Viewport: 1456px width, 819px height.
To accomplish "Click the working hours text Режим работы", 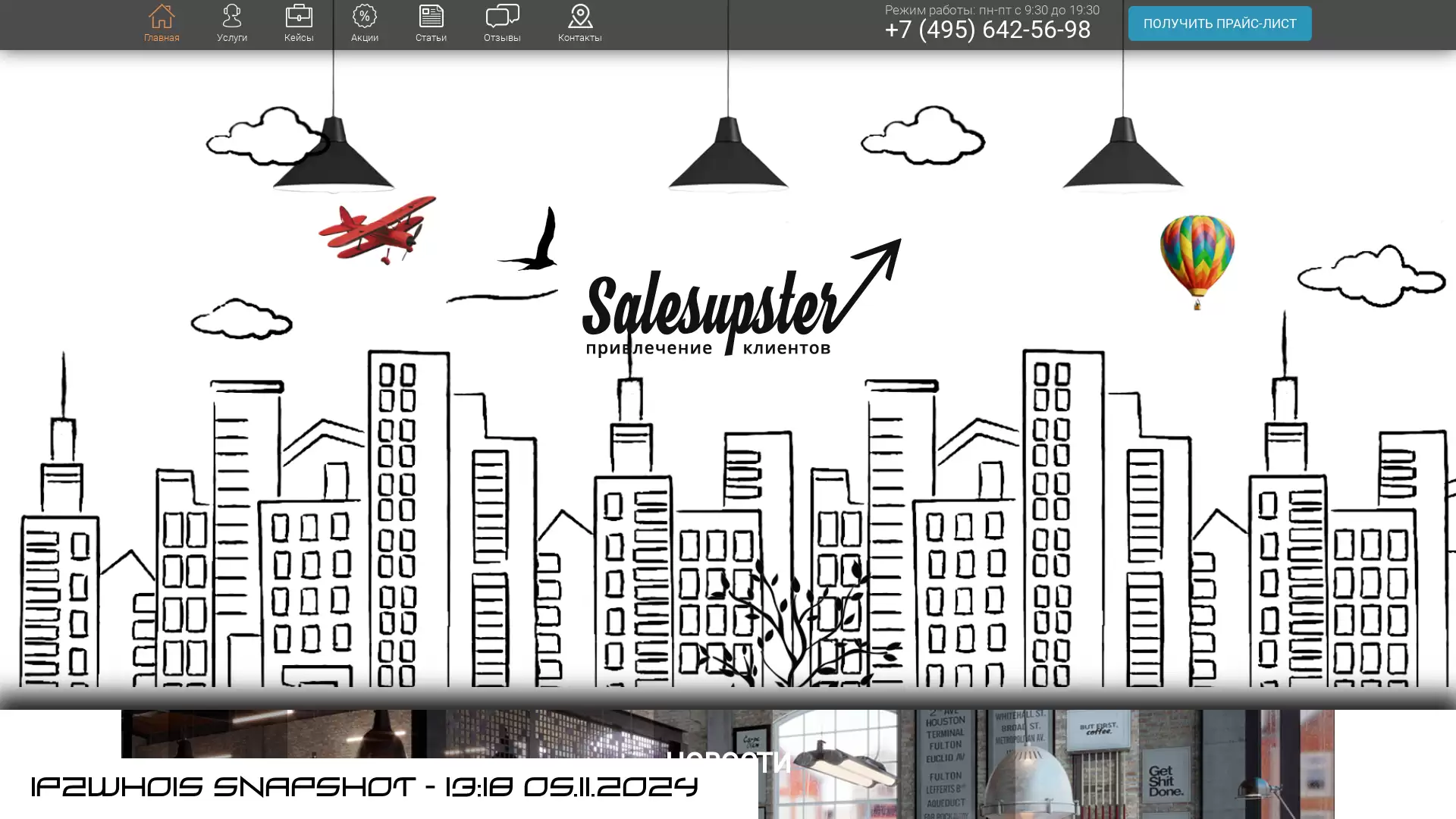I will click(992, 10).
